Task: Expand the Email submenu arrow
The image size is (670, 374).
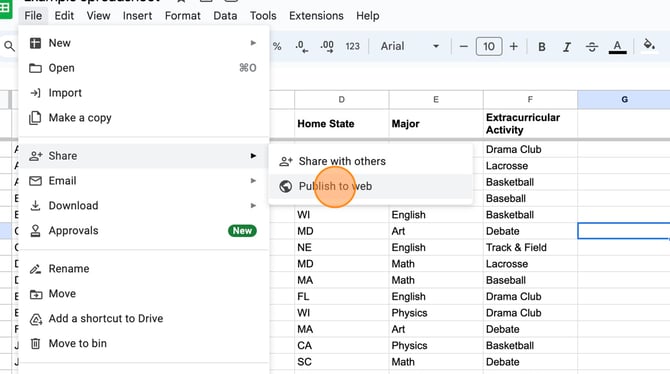Action: pos(253,181)
